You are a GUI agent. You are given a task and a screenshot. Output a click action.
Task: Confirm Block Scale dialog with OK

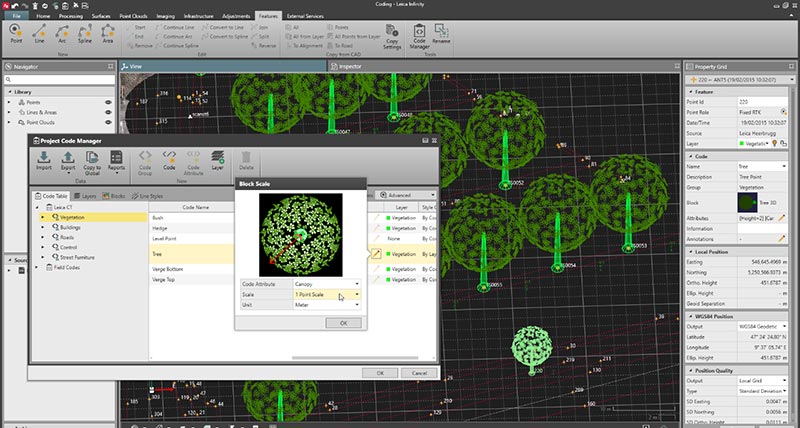tap(343, 323)
